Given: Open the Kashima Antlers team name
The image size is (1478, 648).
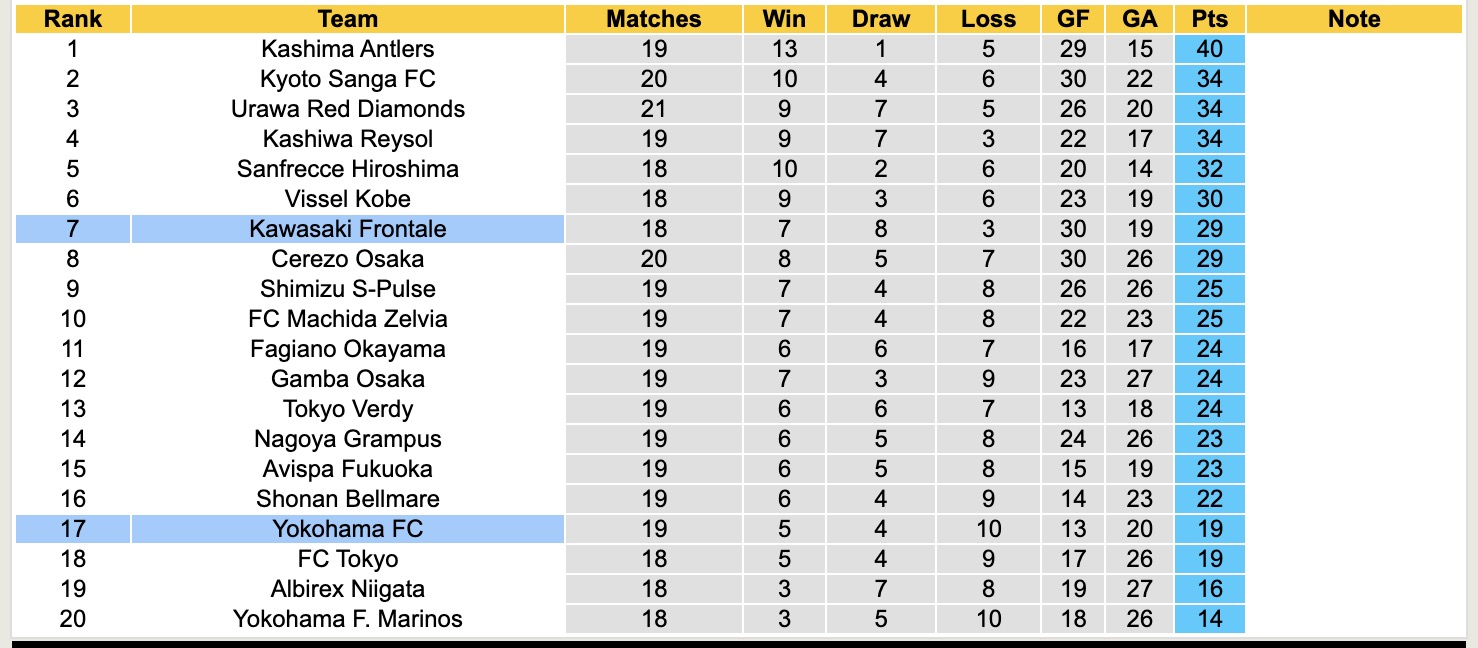Looking at the screenshot, I should tap(348, 49).
